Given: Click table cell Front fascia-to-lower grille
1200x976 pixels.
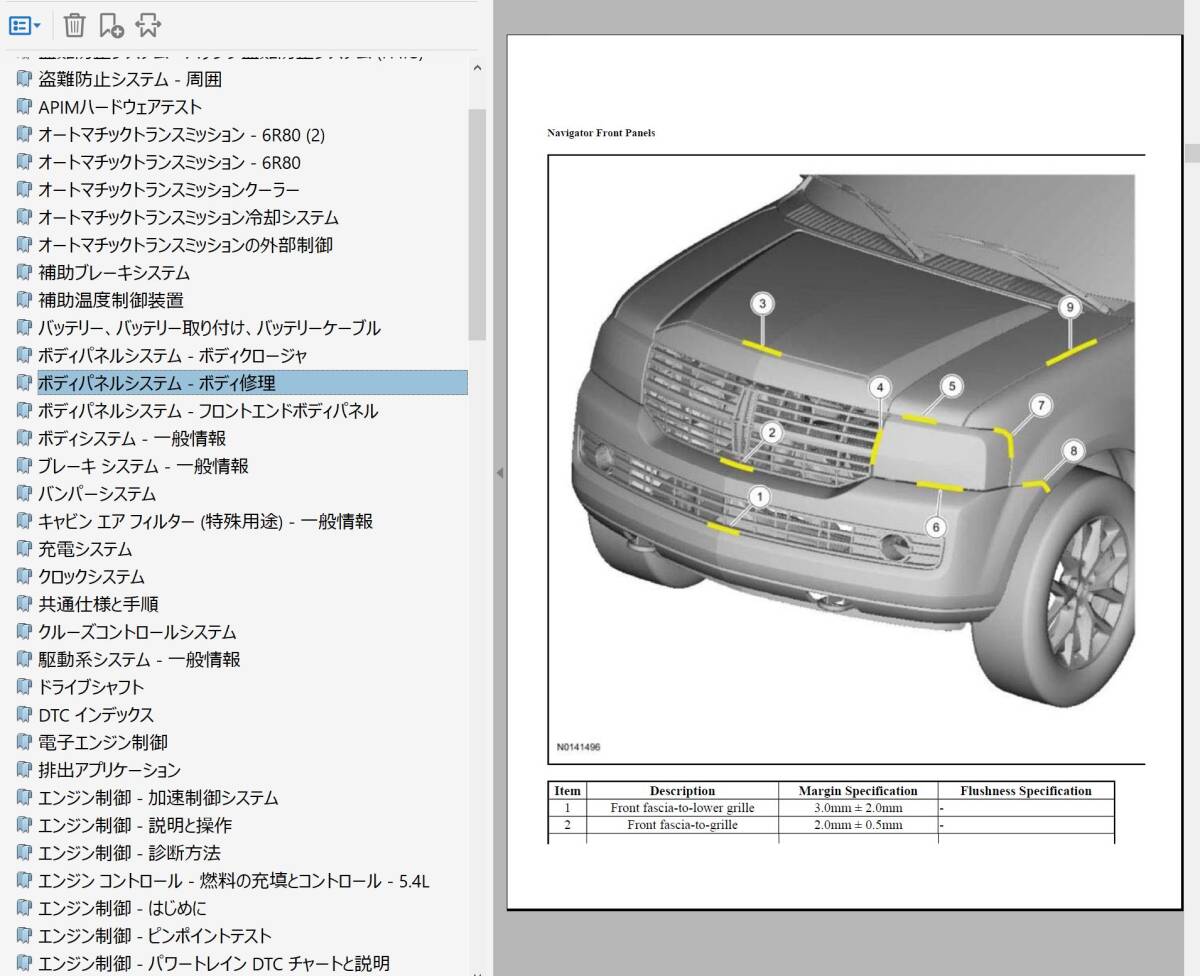Looking at the screenshot, I should [x=682, y=808].
